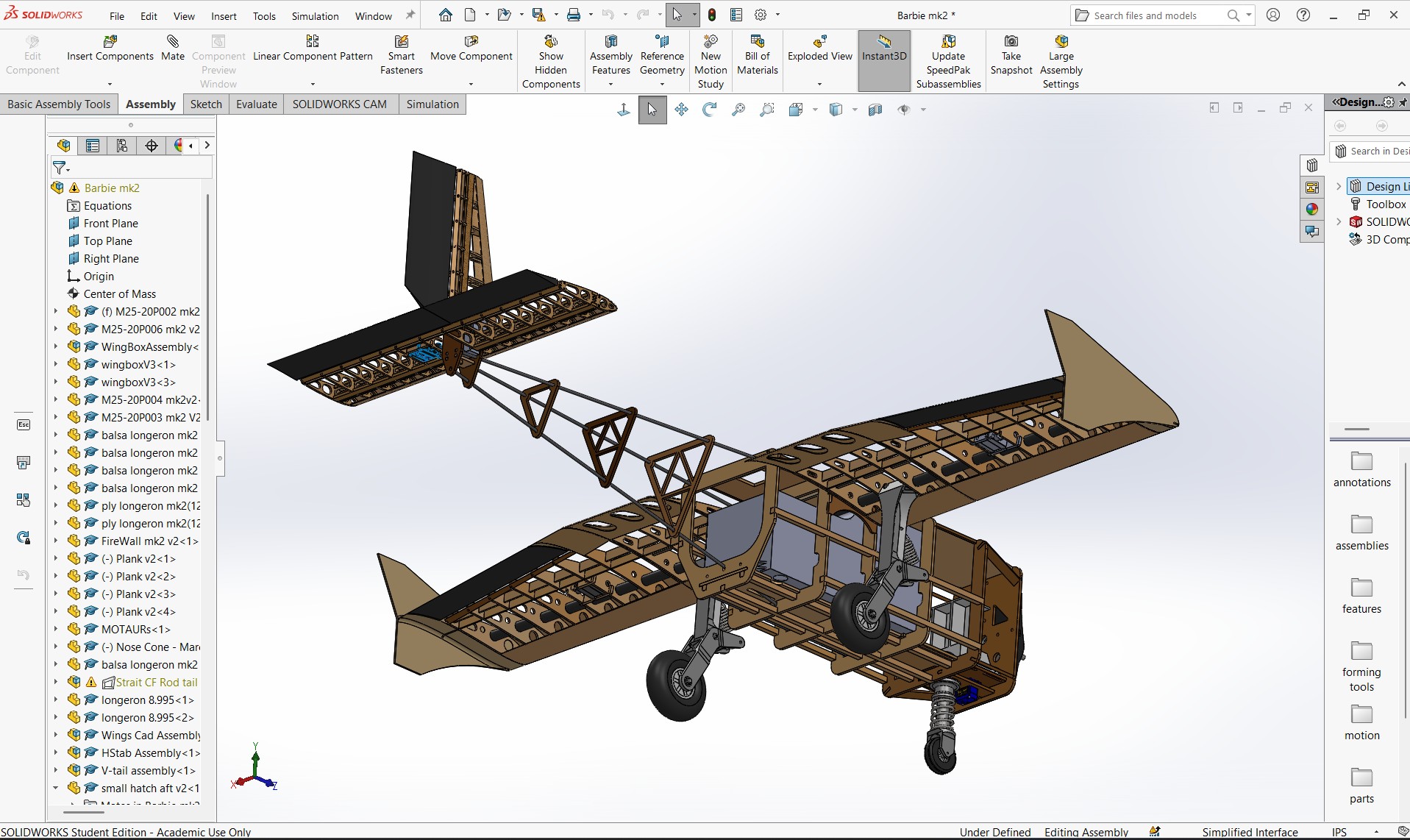Screen dimensions: 1410x840
Task: Switch to the Evaluate tab
Action: (x=257, y=104)
